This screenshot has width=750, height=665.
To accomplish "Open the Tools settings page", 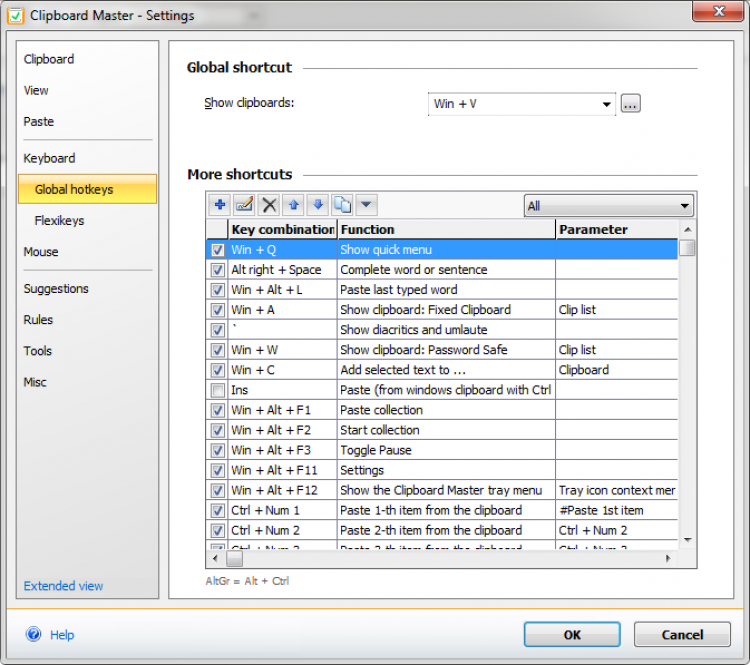I will [x=37, y=351].
